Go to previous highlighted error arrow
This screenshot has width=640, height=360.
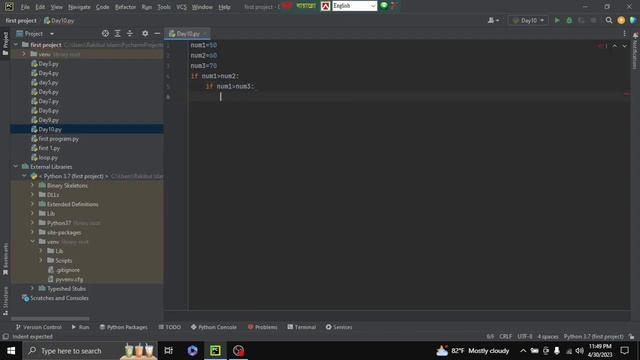[x=615, y=46]
